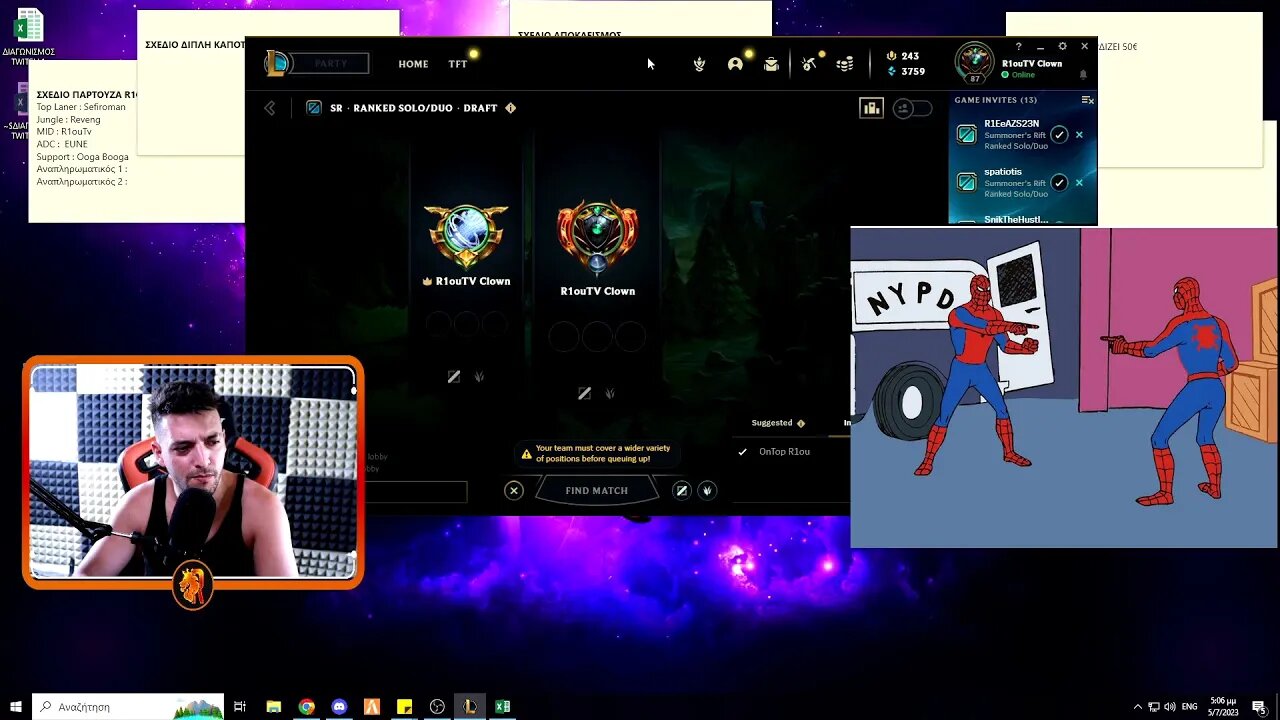The width and height of the screenshot is (1280, 720).
Task: Accept invite from R1EeAZS23N
Action: (1059, 135)
